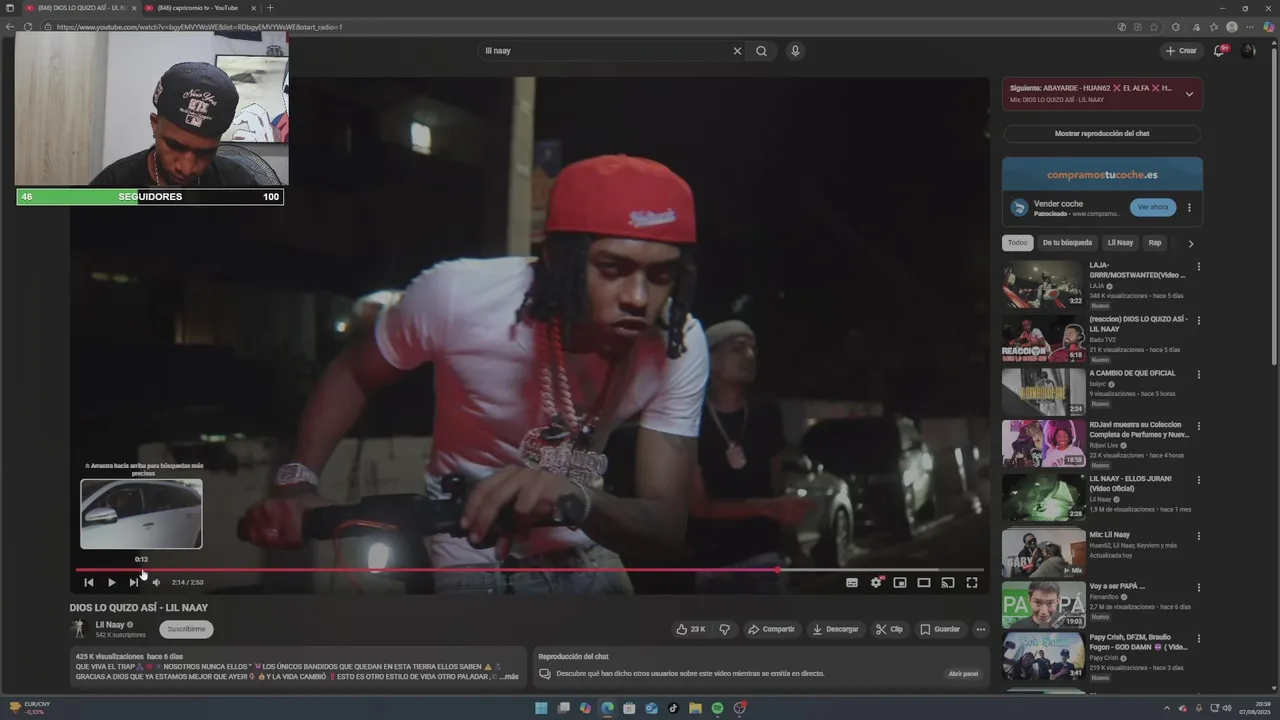This screenshot has width=1280, height=720.
Task: Mute the video with the speaker icon
Action: tap(156, 582)
